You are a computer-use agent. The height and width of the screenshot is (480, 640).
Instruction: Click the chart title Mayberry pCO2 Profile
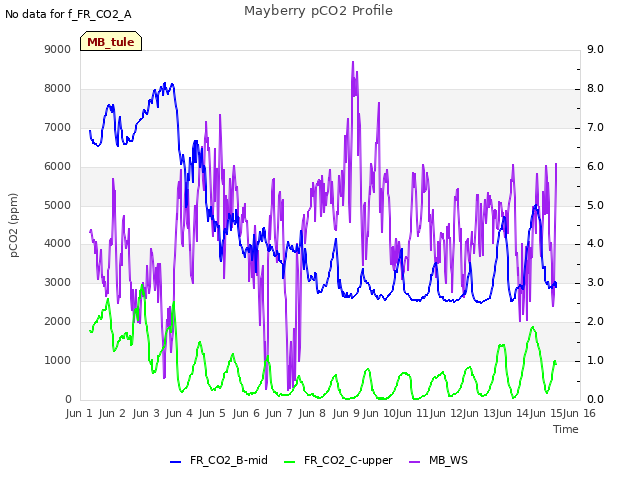(x=318, y=11)
